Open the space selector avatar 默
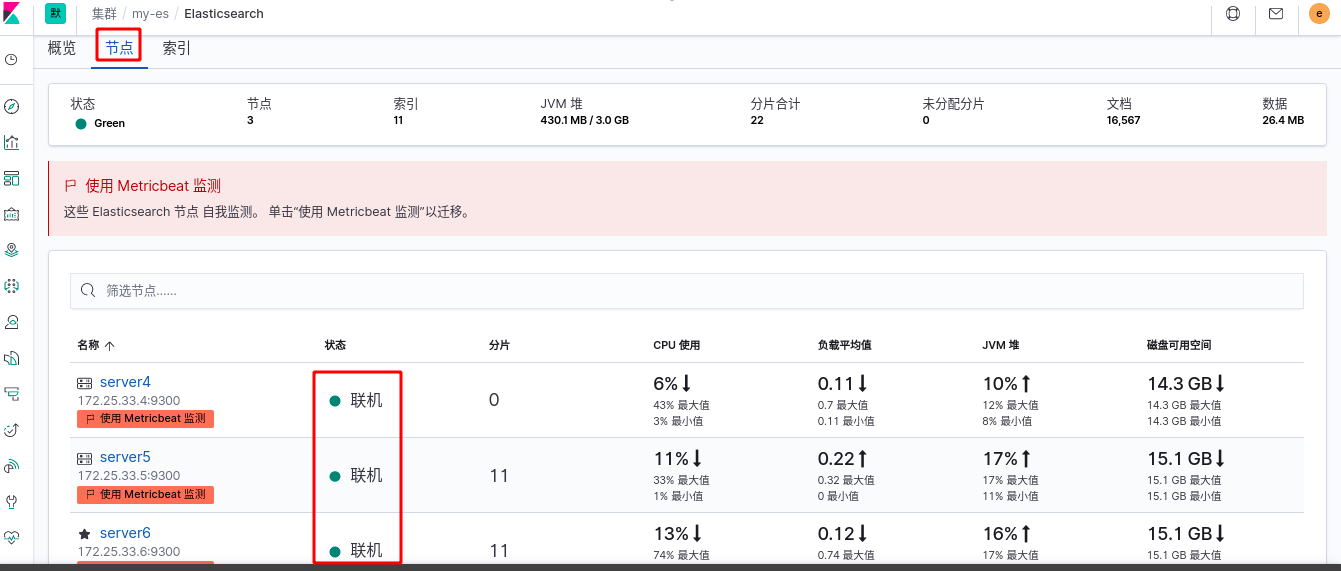 click(55, 13)
